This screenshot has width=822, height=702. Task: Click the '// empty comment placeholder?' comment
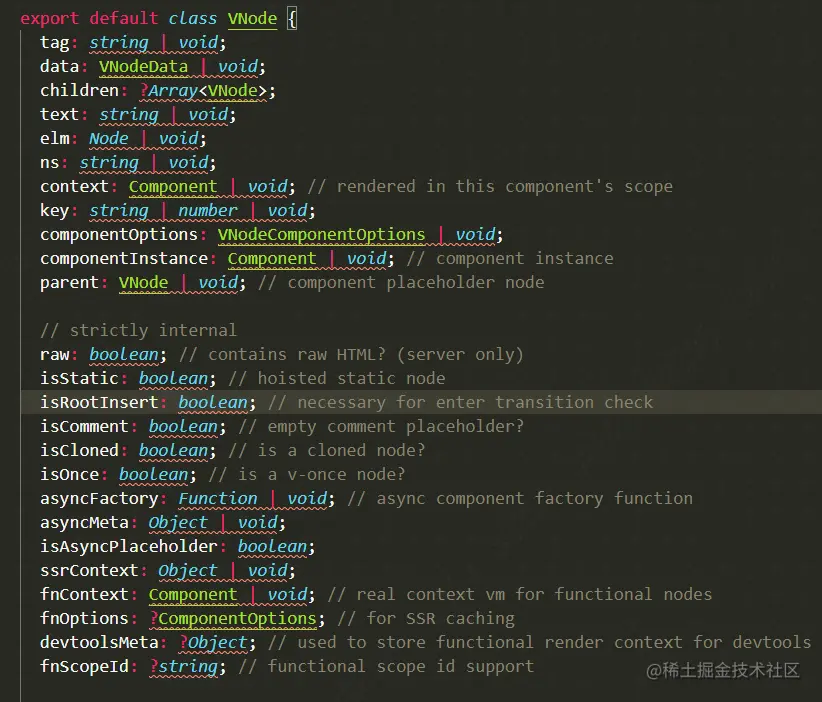click(381, 426)
